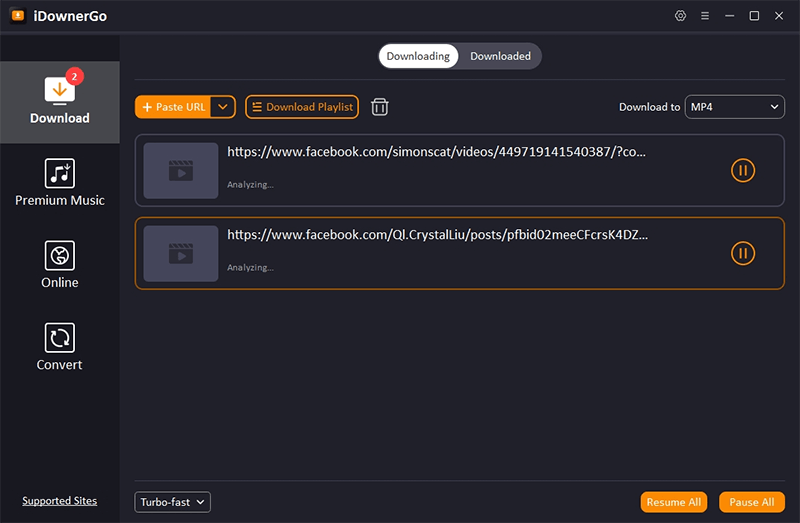Click the 'Download to' label
The width and height of the screenshot is (800, 523).
[649, 107]
